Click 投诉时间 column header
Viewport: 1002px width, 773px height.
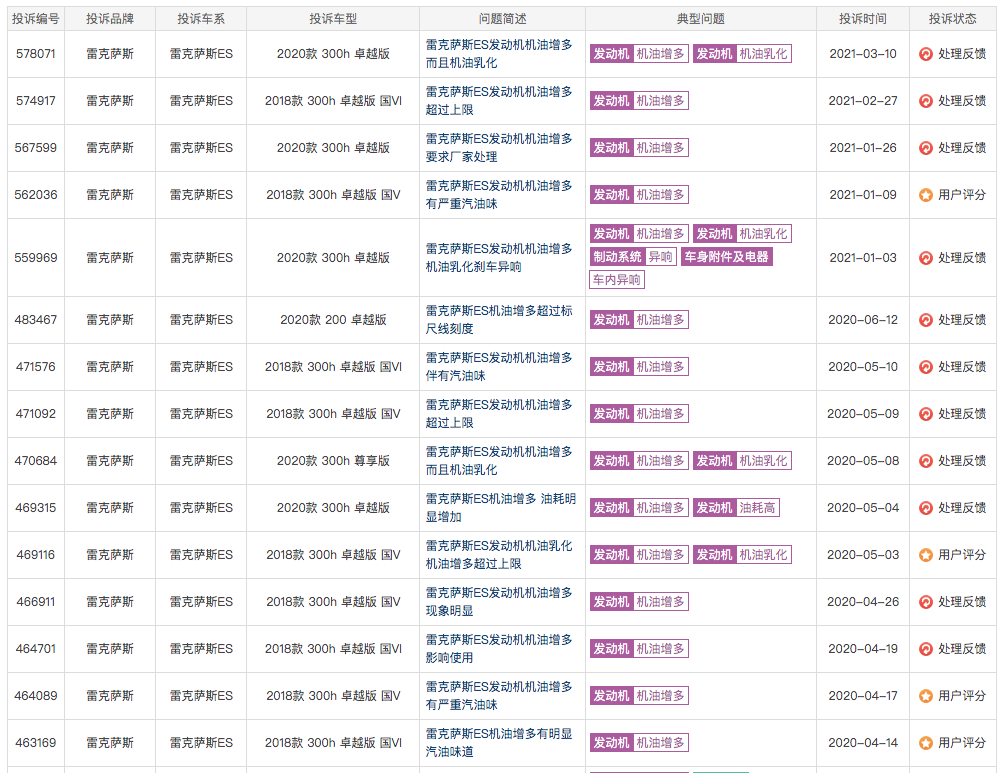(x=863, y=19)
